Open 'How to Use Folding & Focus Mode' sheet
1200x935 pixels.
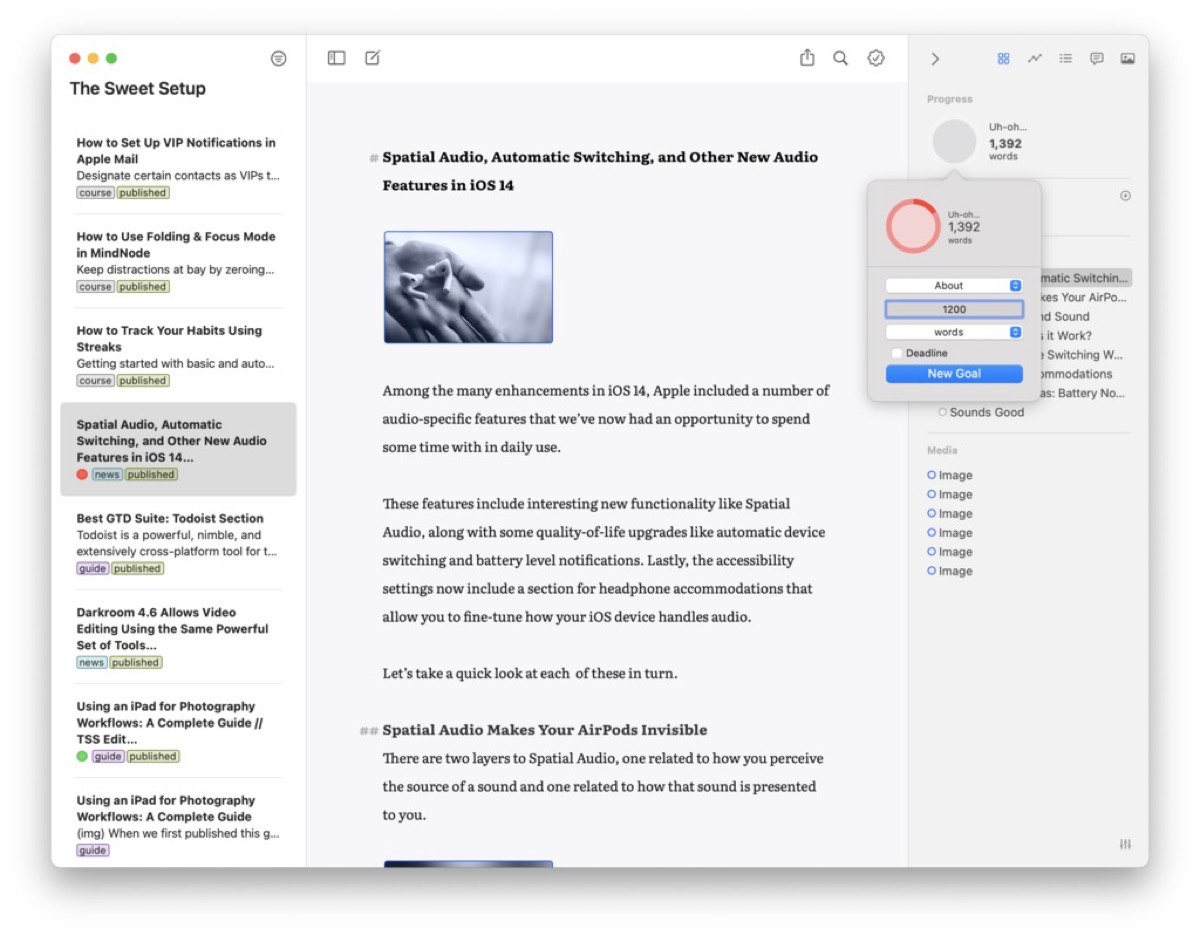click(x=178, y=261)
